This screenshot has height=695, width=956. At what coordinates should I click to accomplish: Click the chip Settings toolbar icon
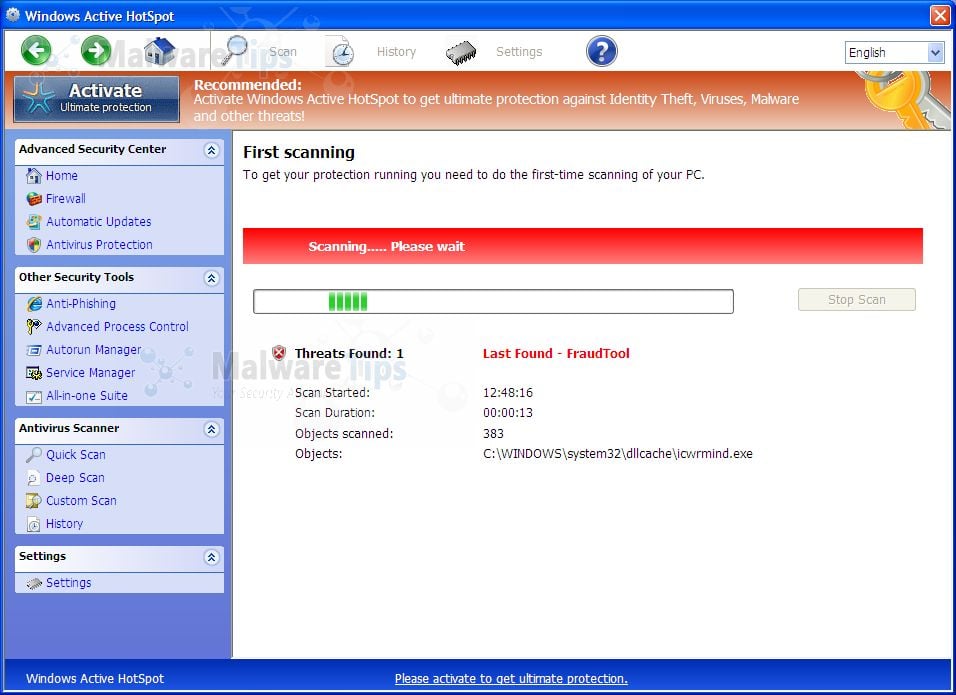[x=461, y=53]
